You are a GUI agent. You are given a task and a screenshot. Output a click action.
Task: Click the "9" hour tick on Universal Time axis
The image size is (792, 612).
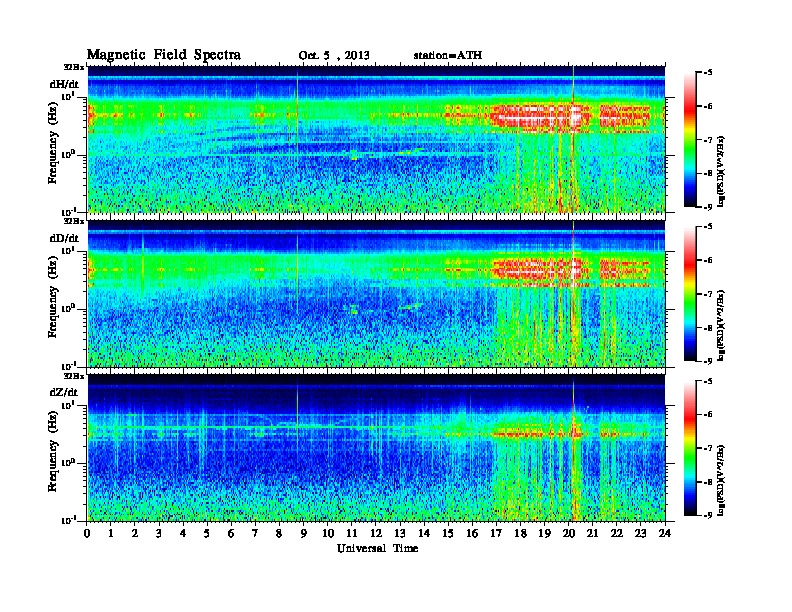pyautogui.click(x=304, y=533)
